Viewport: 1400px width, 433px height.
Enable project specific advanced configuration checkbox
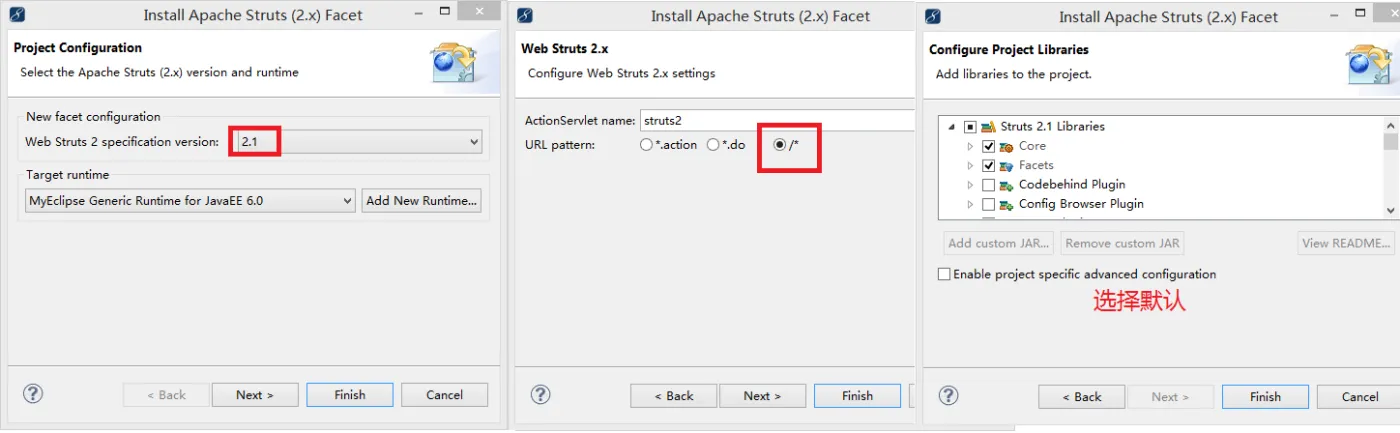pos(944,274)
